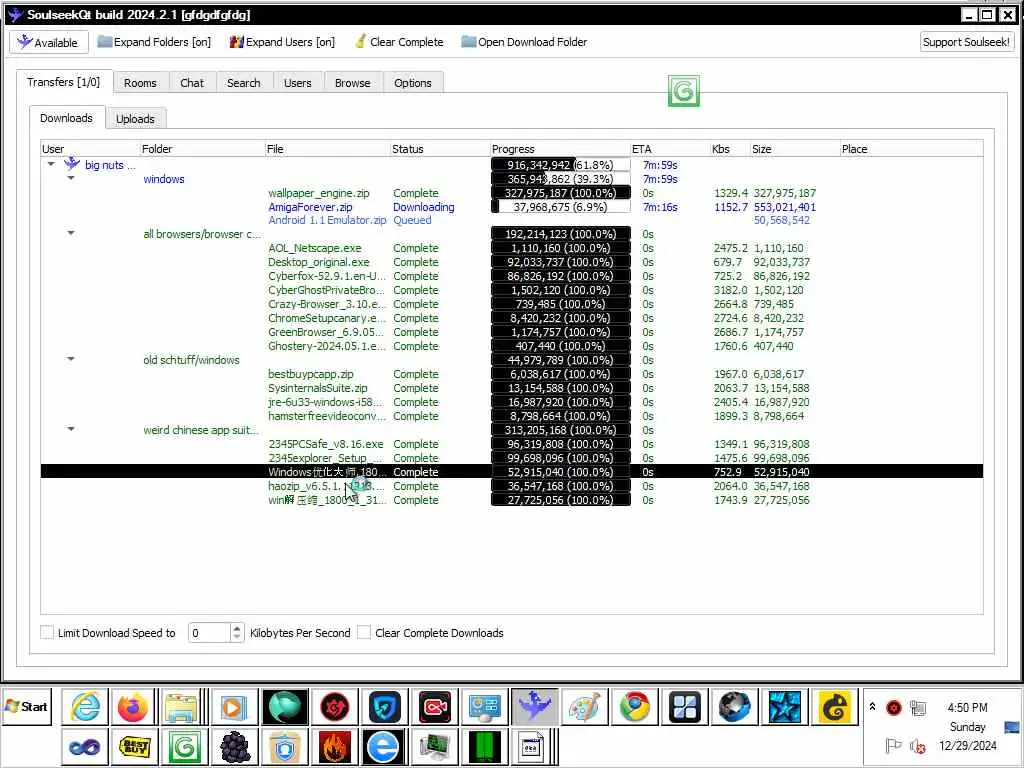The width and height of the screenshot is (1024, 768).
Task: Click the big nuts total progress bar
Action: tap(560, 165)
